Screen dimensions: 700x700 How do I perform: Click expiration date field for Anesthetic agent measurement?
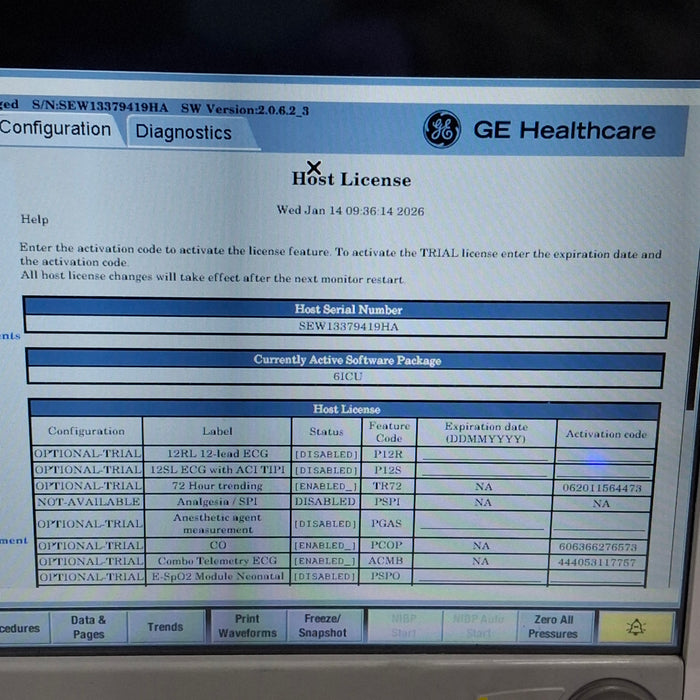(482, 523)
